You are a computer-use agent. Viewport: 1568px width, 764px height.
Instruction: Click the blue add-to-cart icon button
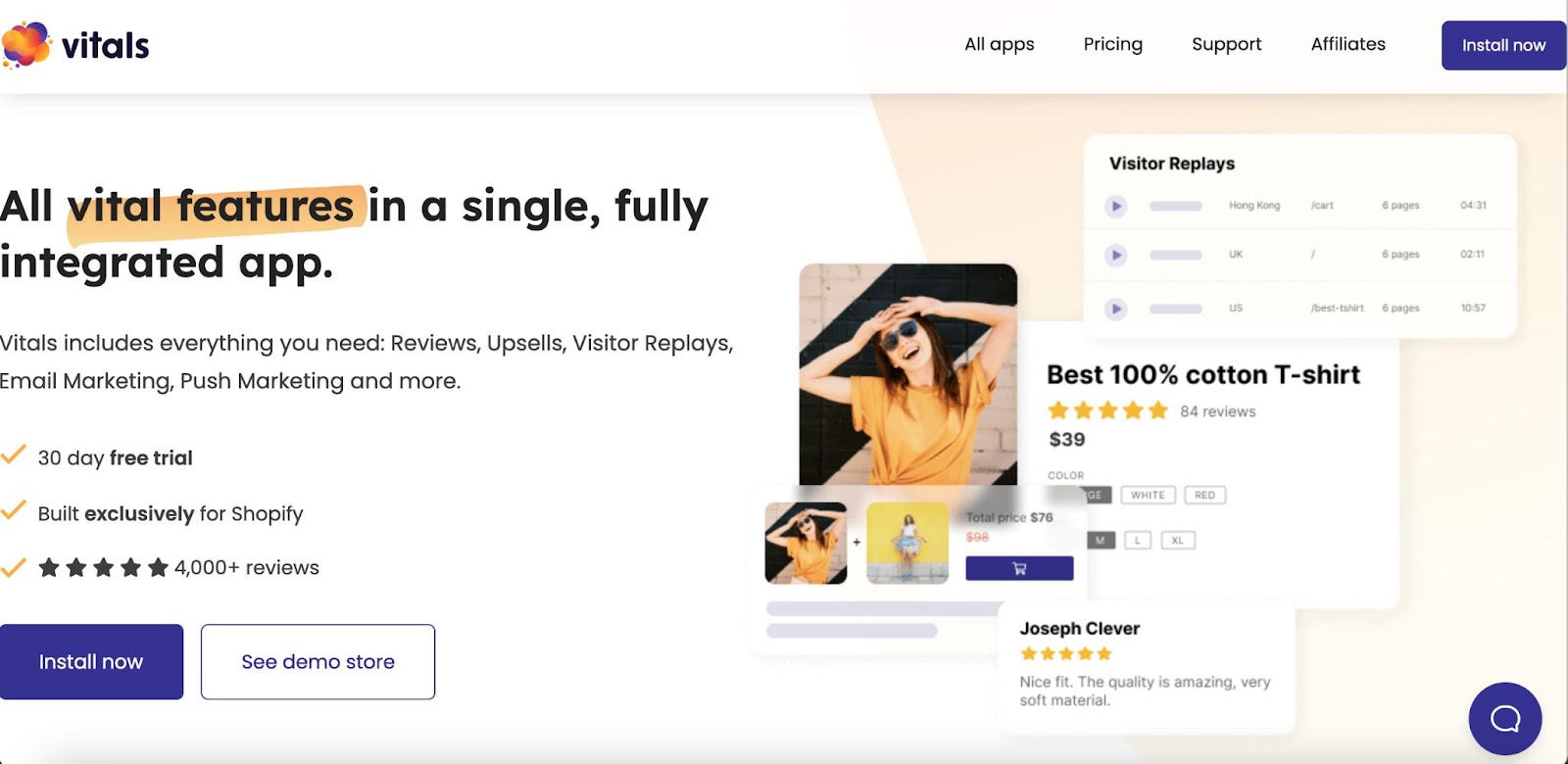(x=1019, y=568)
